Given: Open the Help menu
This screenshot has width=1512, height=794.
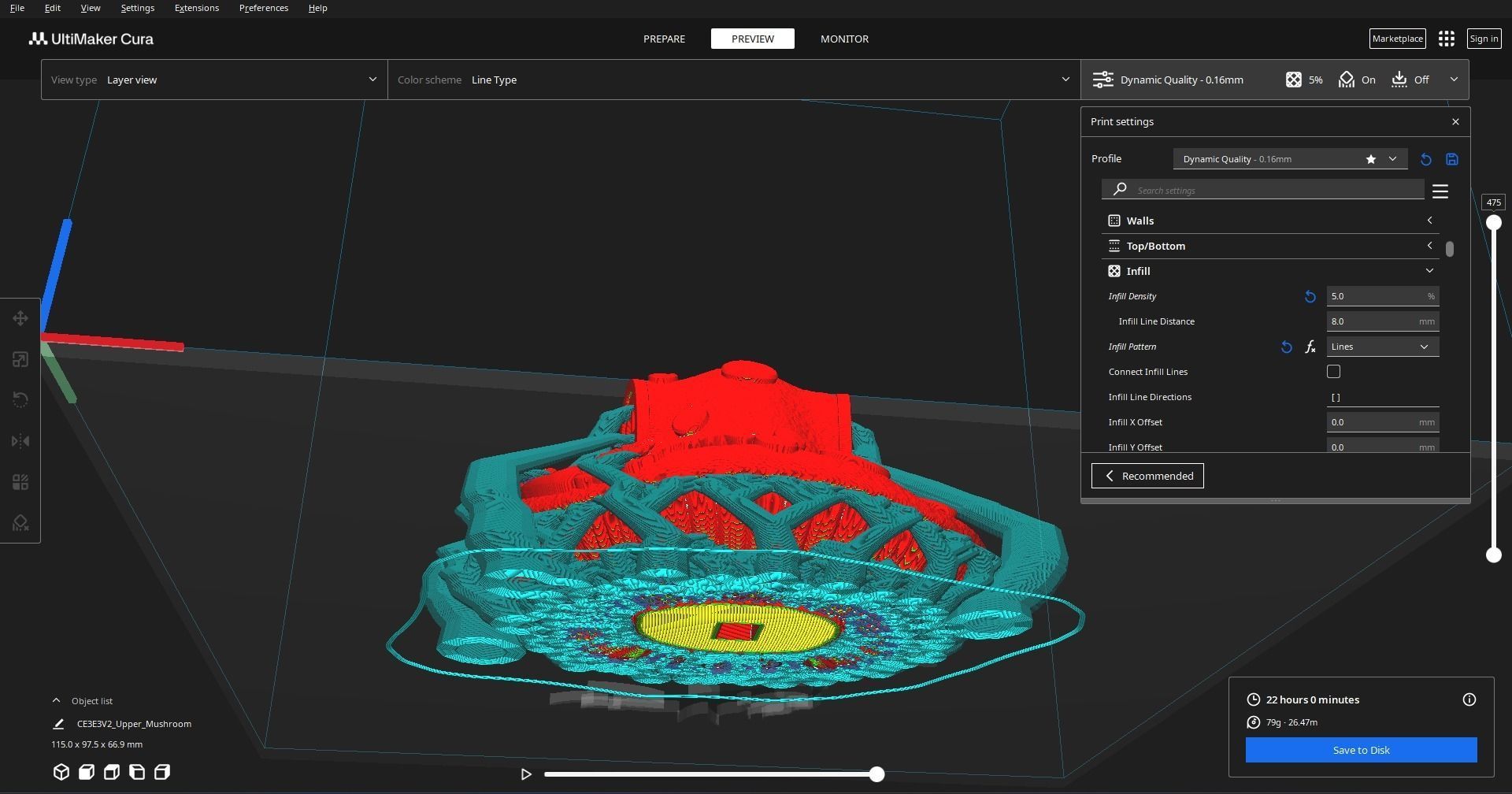Looking at the screenshot, I should tap(317, 8).
